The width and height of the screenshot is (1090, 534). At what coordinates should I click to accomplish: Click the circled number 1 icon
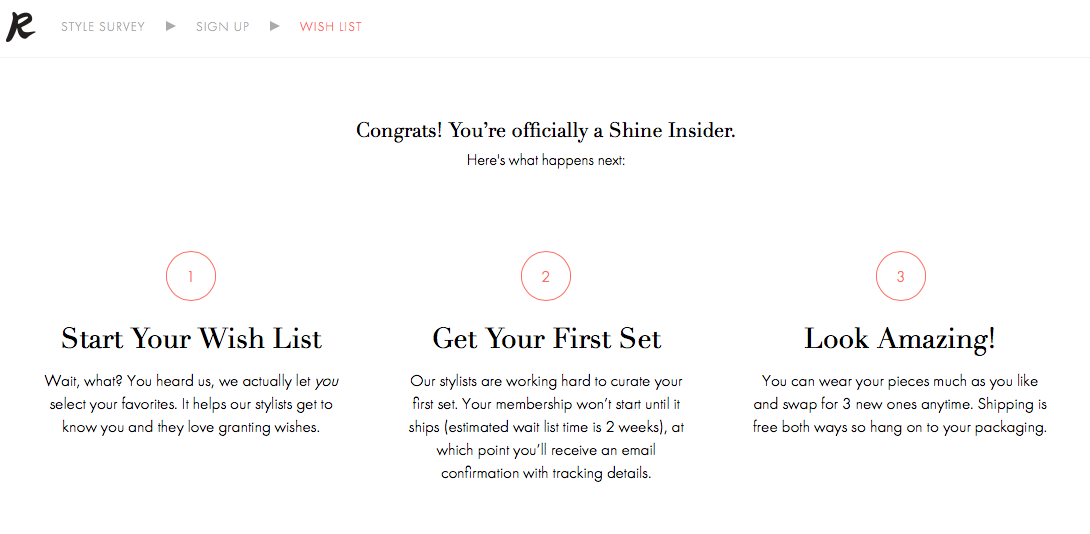(x=190, y=276)
